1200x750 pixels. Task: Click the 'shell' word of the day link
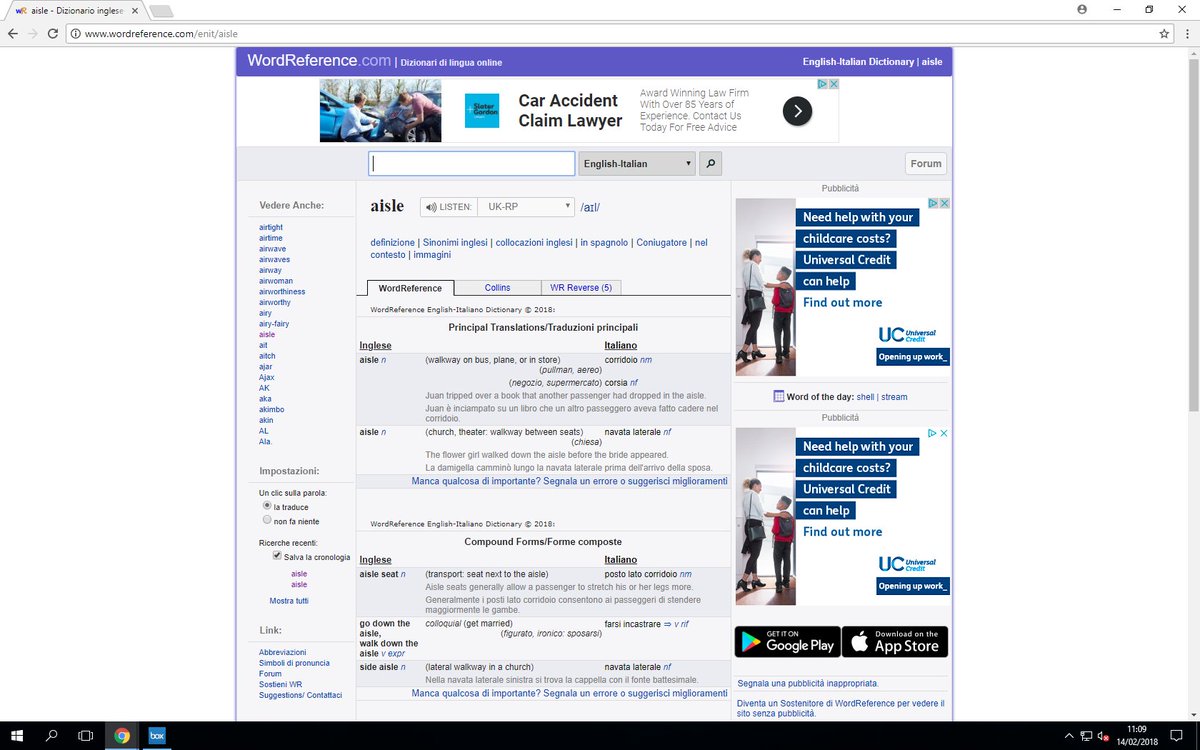(865, 397)
